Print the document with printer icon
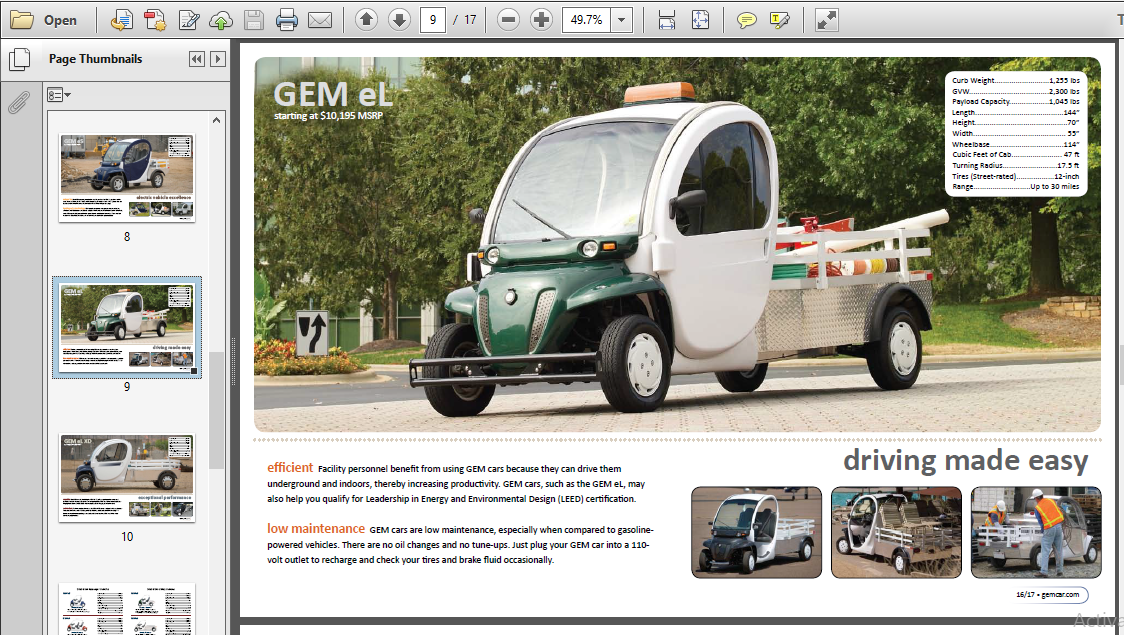1124x635 pixels. [287, 20]
